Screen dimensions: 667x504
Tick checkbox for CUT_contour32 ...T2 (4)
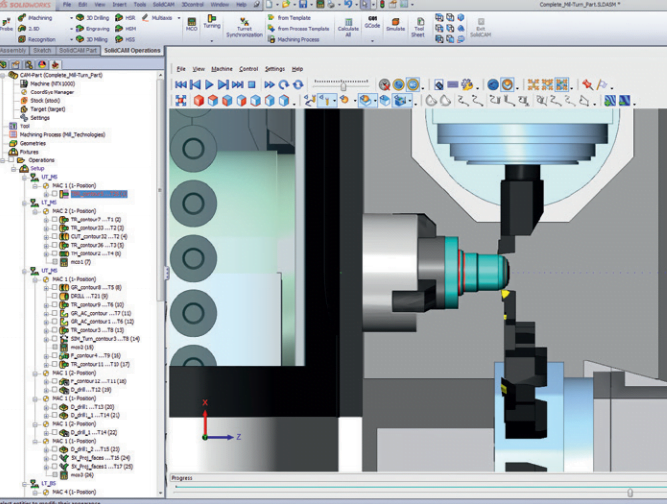pyautogui.click(x=54, y=236)
